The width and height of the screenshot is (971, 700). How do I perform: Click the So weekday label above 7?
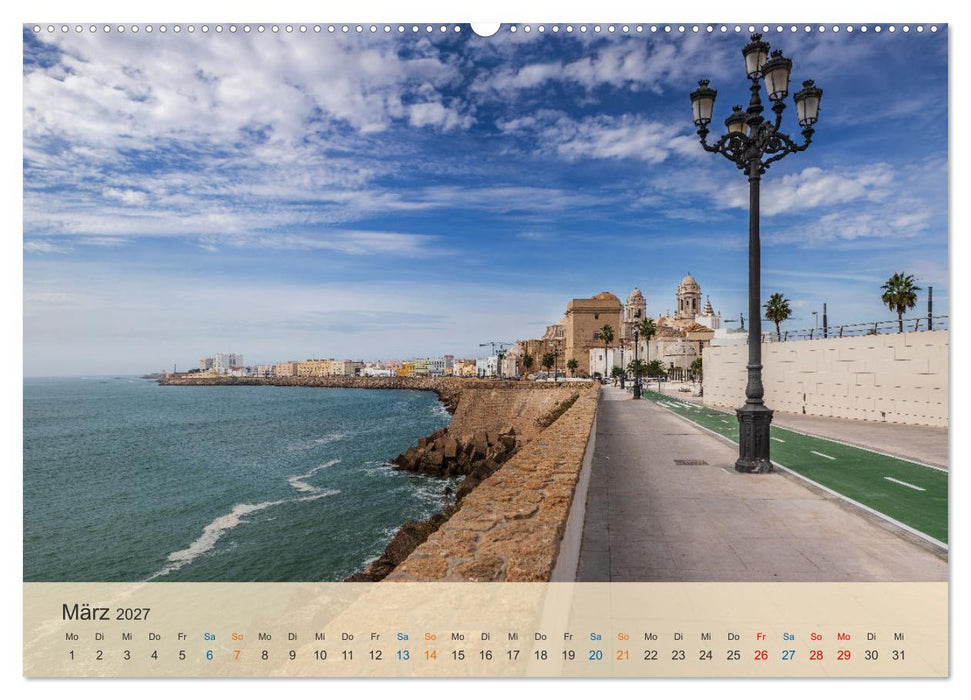click(237, 637)
